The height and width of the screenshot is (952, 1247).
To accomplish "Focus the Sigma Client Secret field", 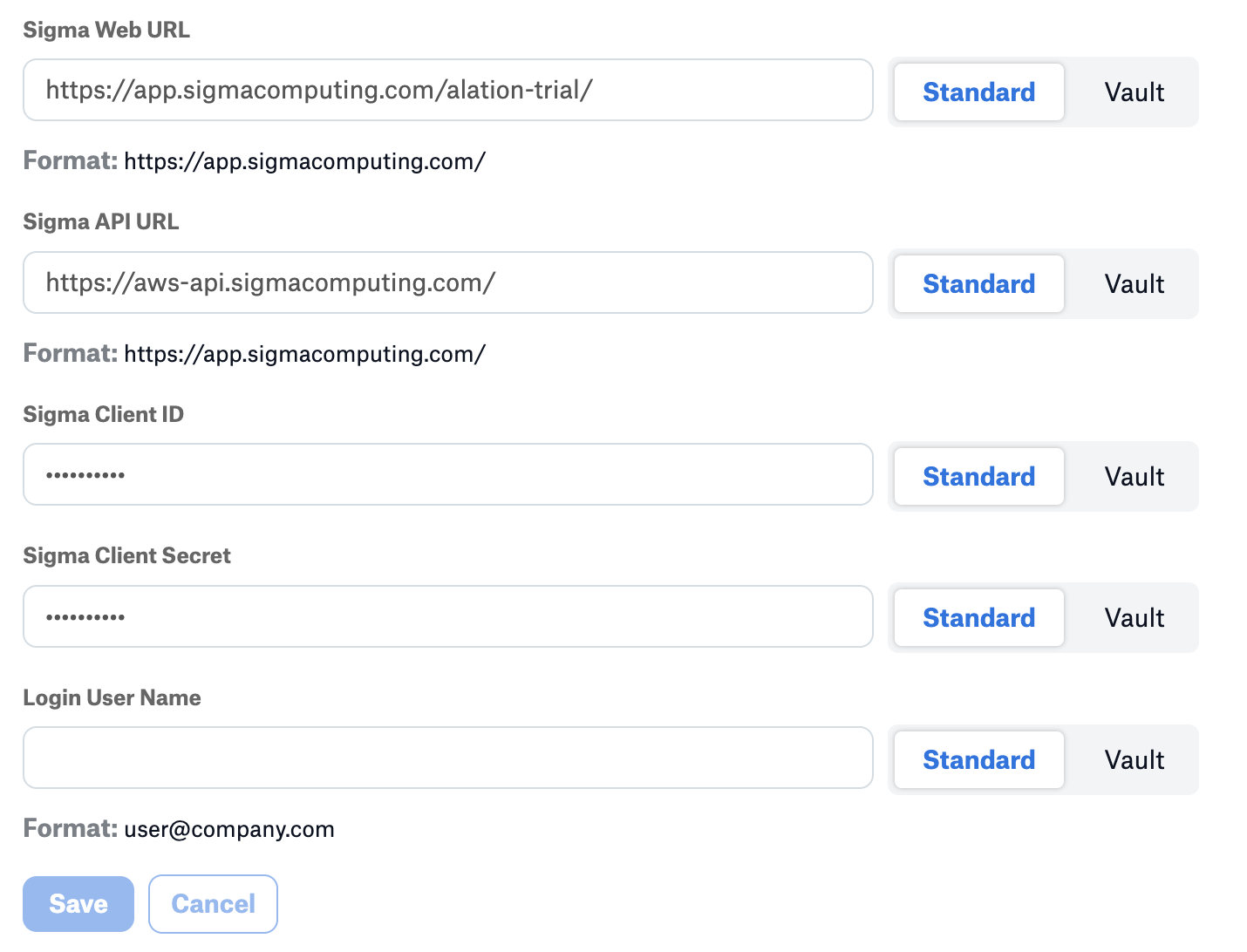I will coord(447,616).
